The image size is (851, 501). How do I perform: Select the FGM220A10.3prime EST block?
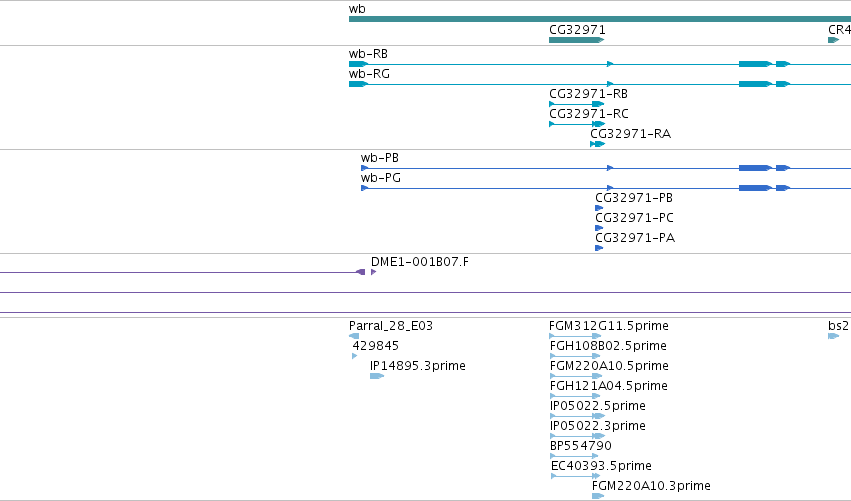click(x=598, y=496)
